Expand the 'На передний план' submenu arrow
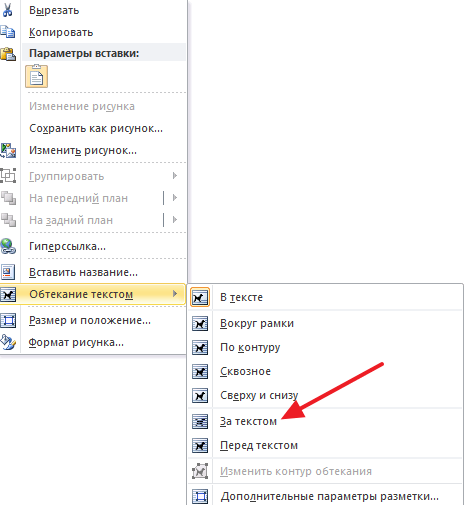Screen dimensions: 464x505 pyautogui.click(x=175, y=198)
